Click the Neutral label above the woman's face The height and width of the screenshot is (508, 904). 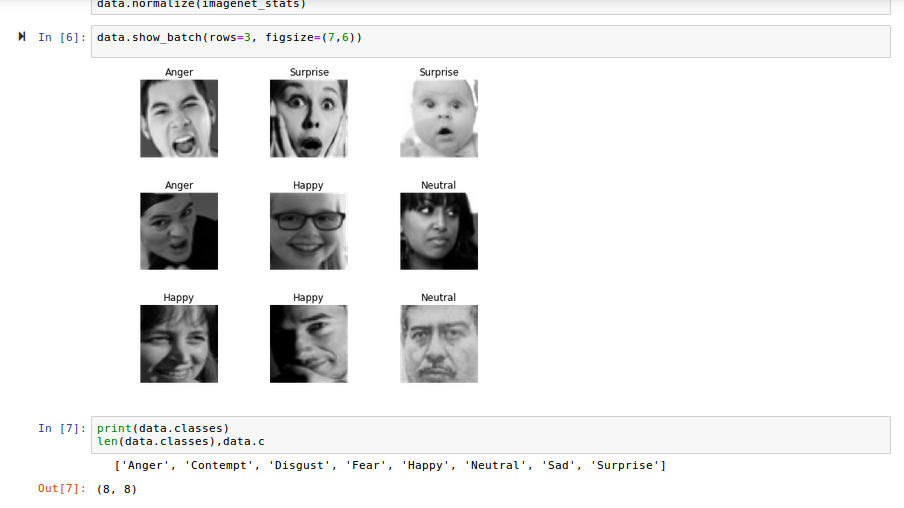point(438,185)
